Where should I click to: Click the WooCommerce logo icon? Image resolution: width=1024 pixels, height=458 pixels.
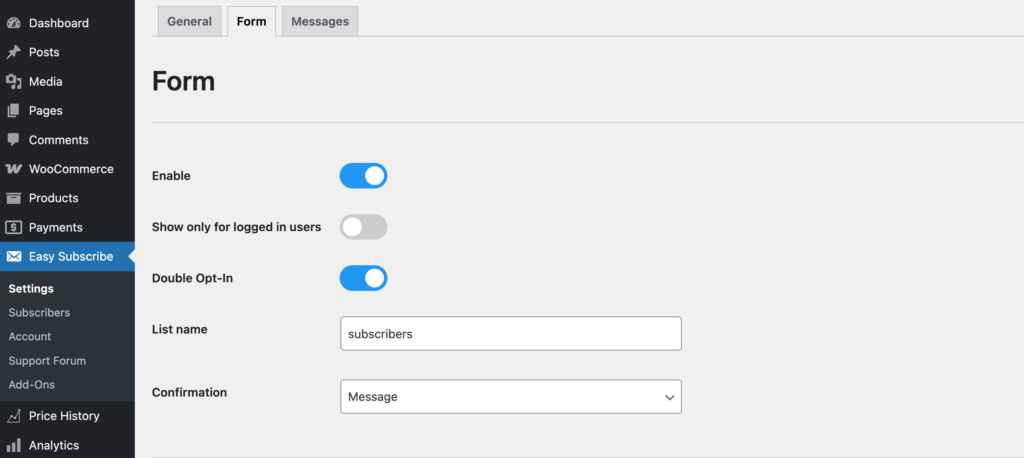coord(14,169)
